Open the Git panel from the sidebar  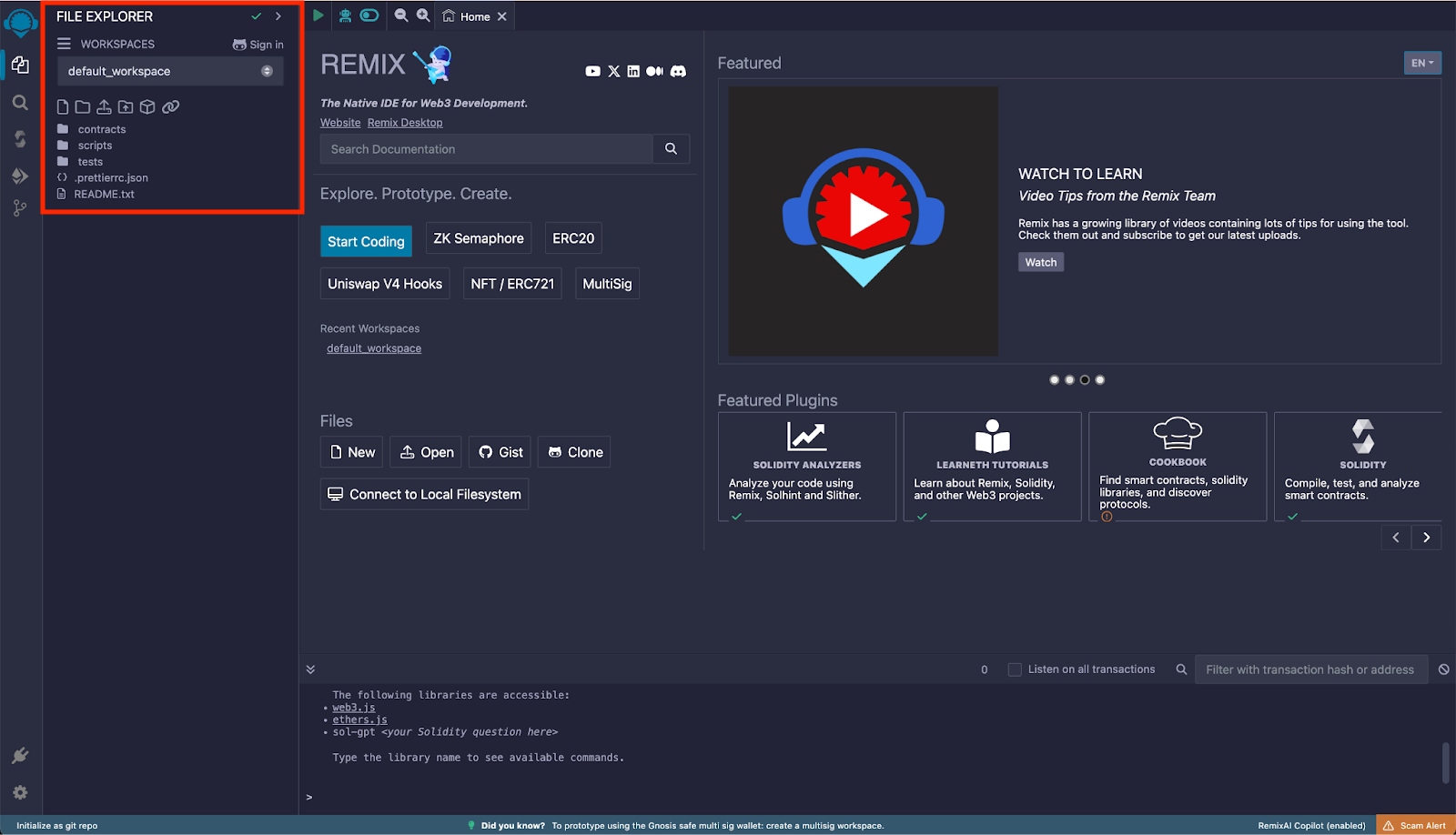point(20,207)
